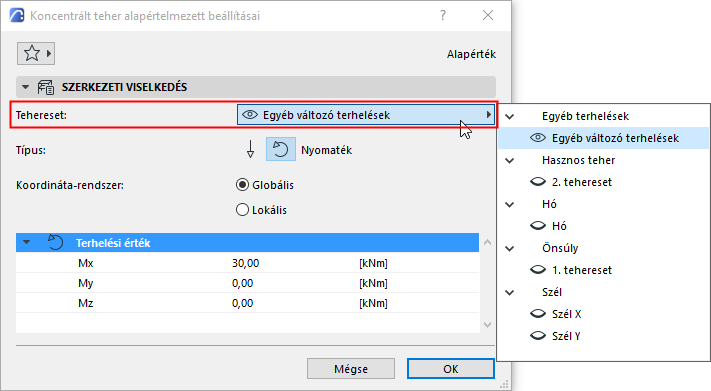Click the moment icon beside Terhelési érték
The height and width of the screenshot is (391, 711).
pyautogui.click(x=56, y=243)
